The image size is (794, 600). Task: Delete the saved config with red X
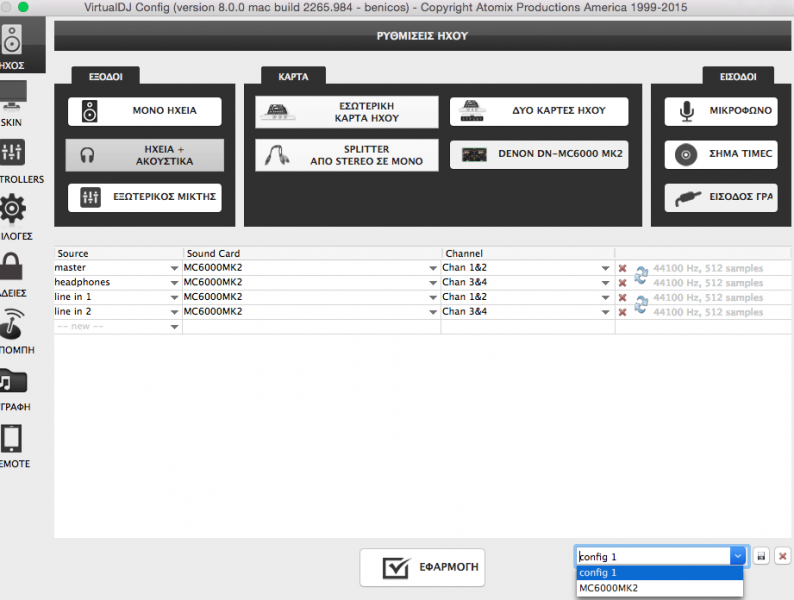(x=782, y=556)
